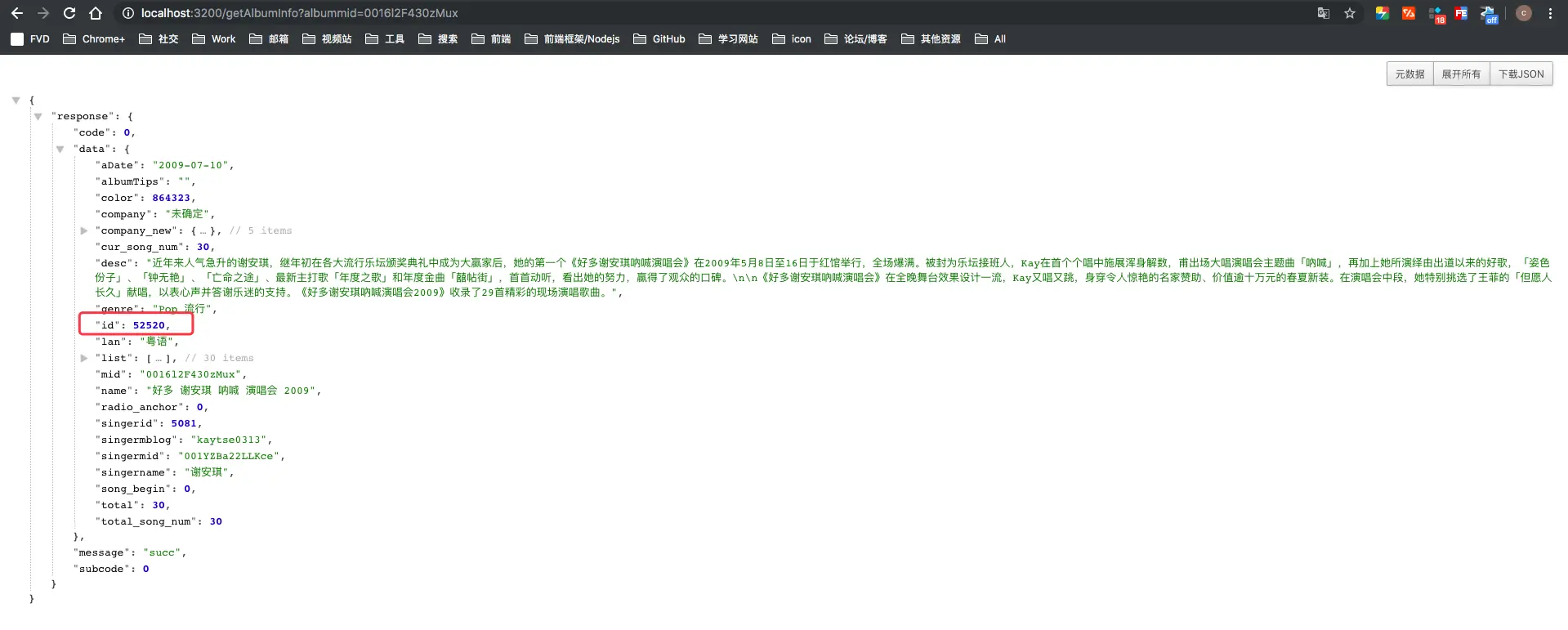Select the lan value "粤语"
Viewport: 1568px width, 630px height.
click(x=156, y=342)
